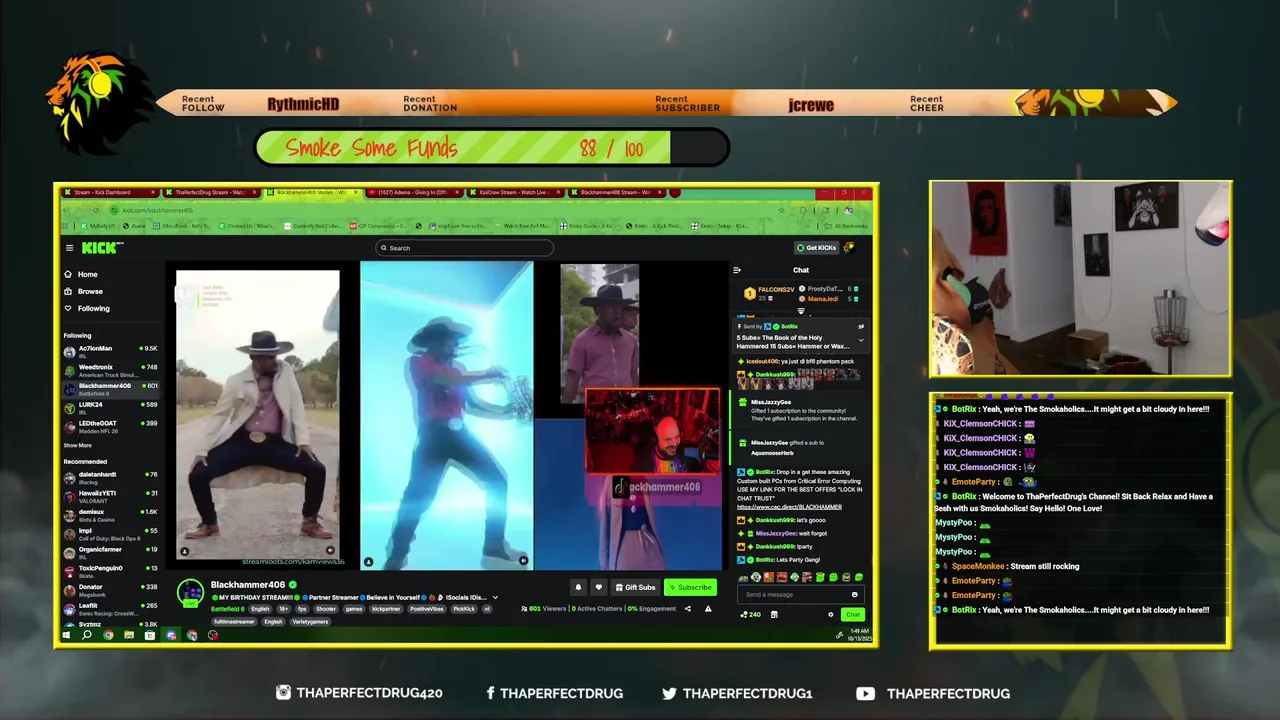Switch to ThaPerfectDrug Stream browser tab

pos(212,192)
